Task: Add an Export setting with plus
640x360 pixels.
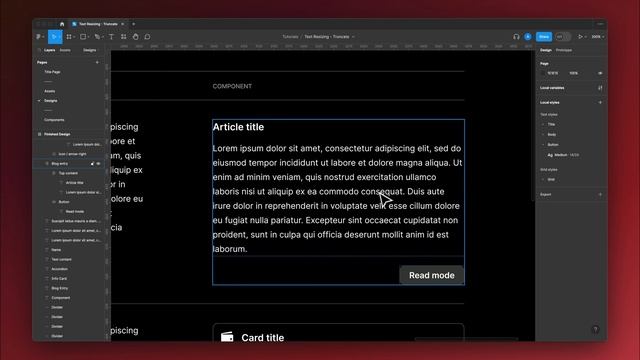Action: click(600, 195)
